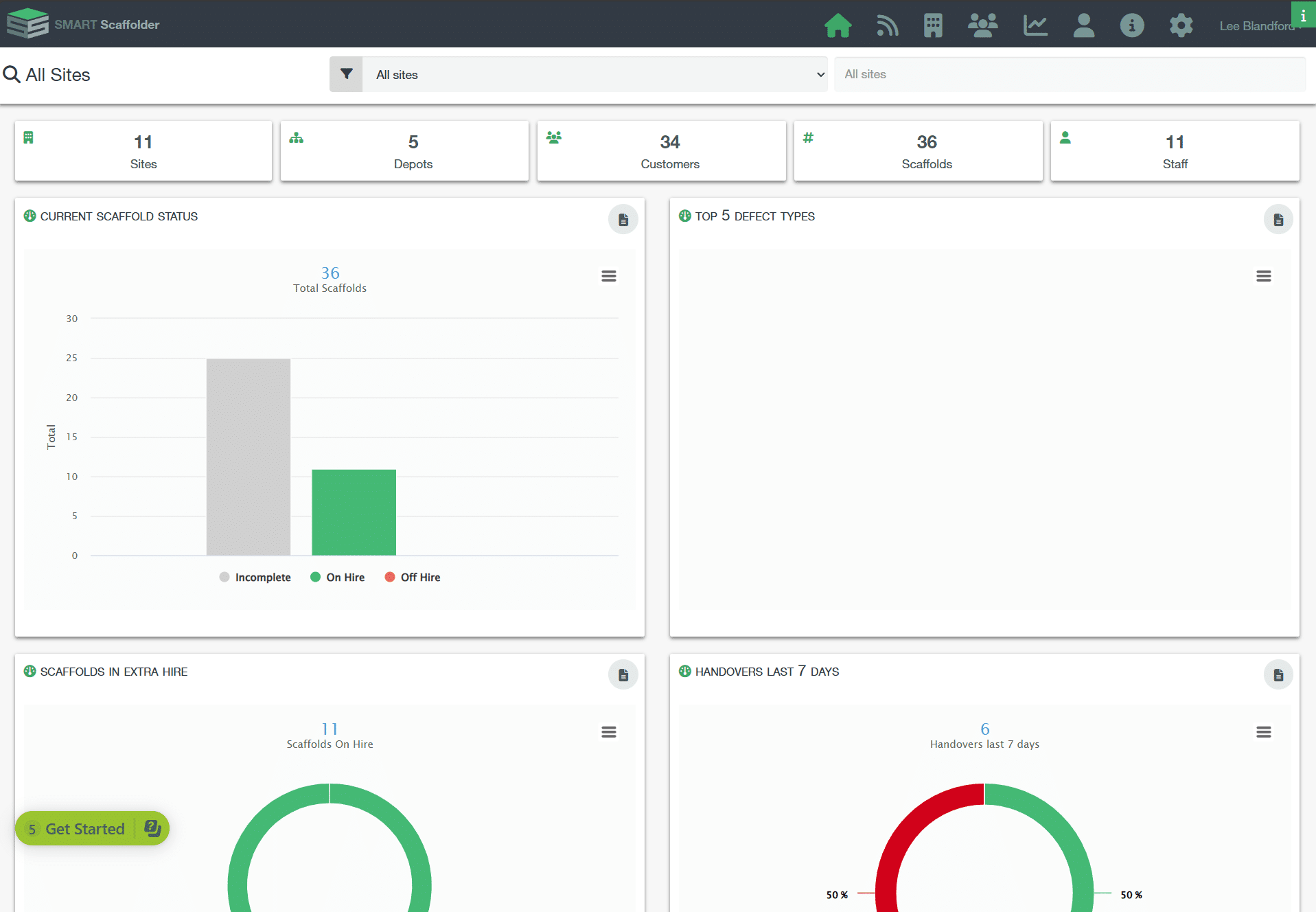The width and height of the screenshot is (1316, 912).
Task: Expand the All sites dropdown
Action: (594, 75)
